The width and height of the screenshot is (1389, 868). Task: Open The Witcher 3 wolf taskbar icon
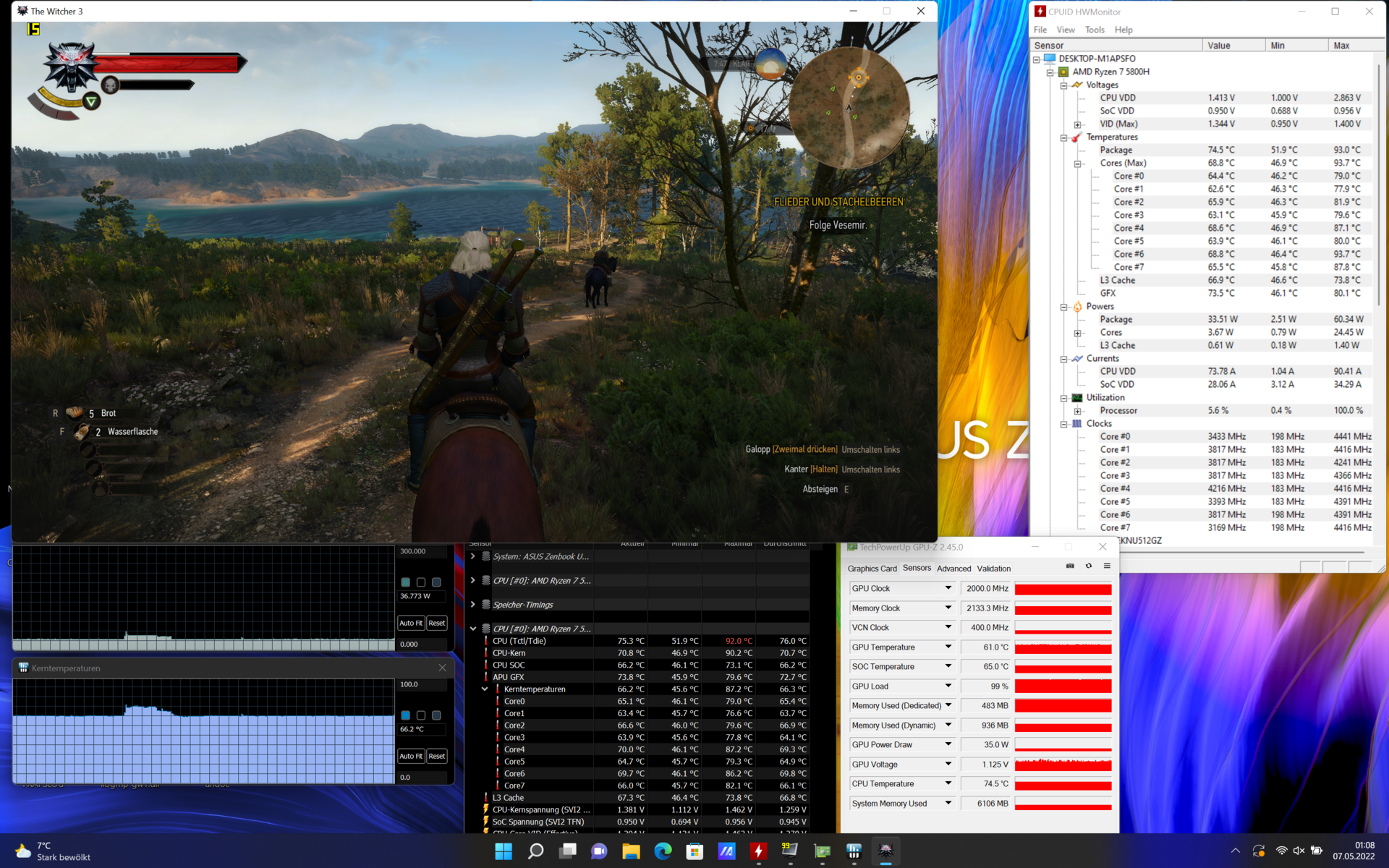[x=885, y=851]
